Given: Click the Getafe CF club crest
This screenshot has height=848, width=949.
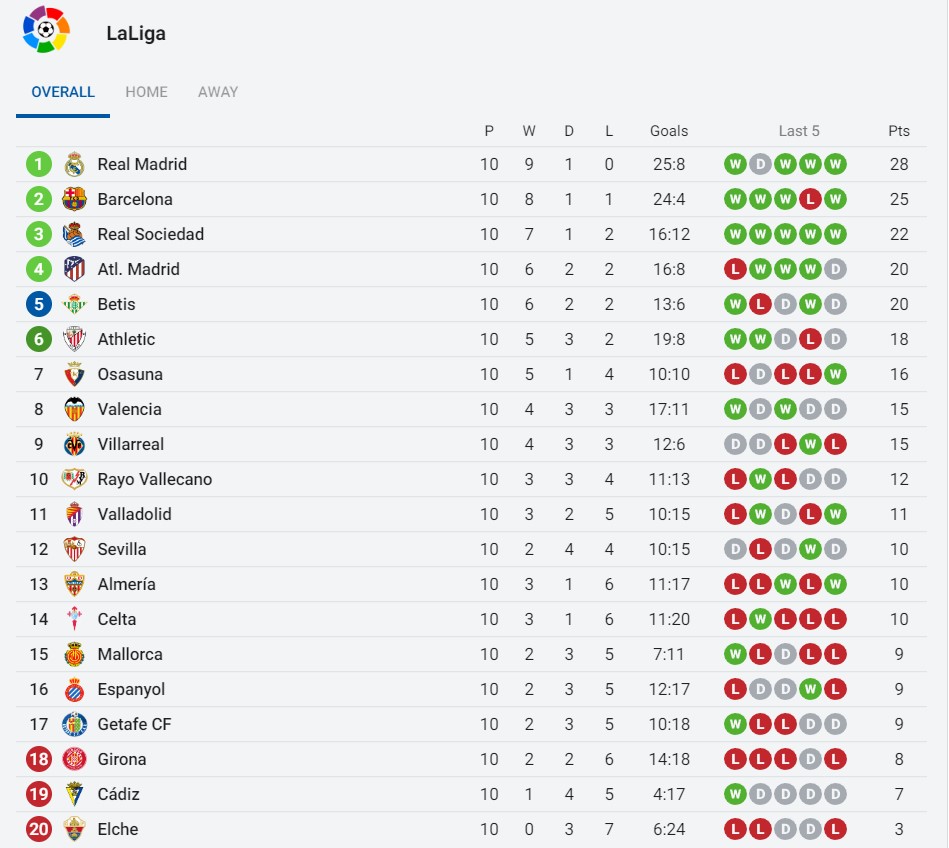Looking at the screenshot, I should pos(74,724).
